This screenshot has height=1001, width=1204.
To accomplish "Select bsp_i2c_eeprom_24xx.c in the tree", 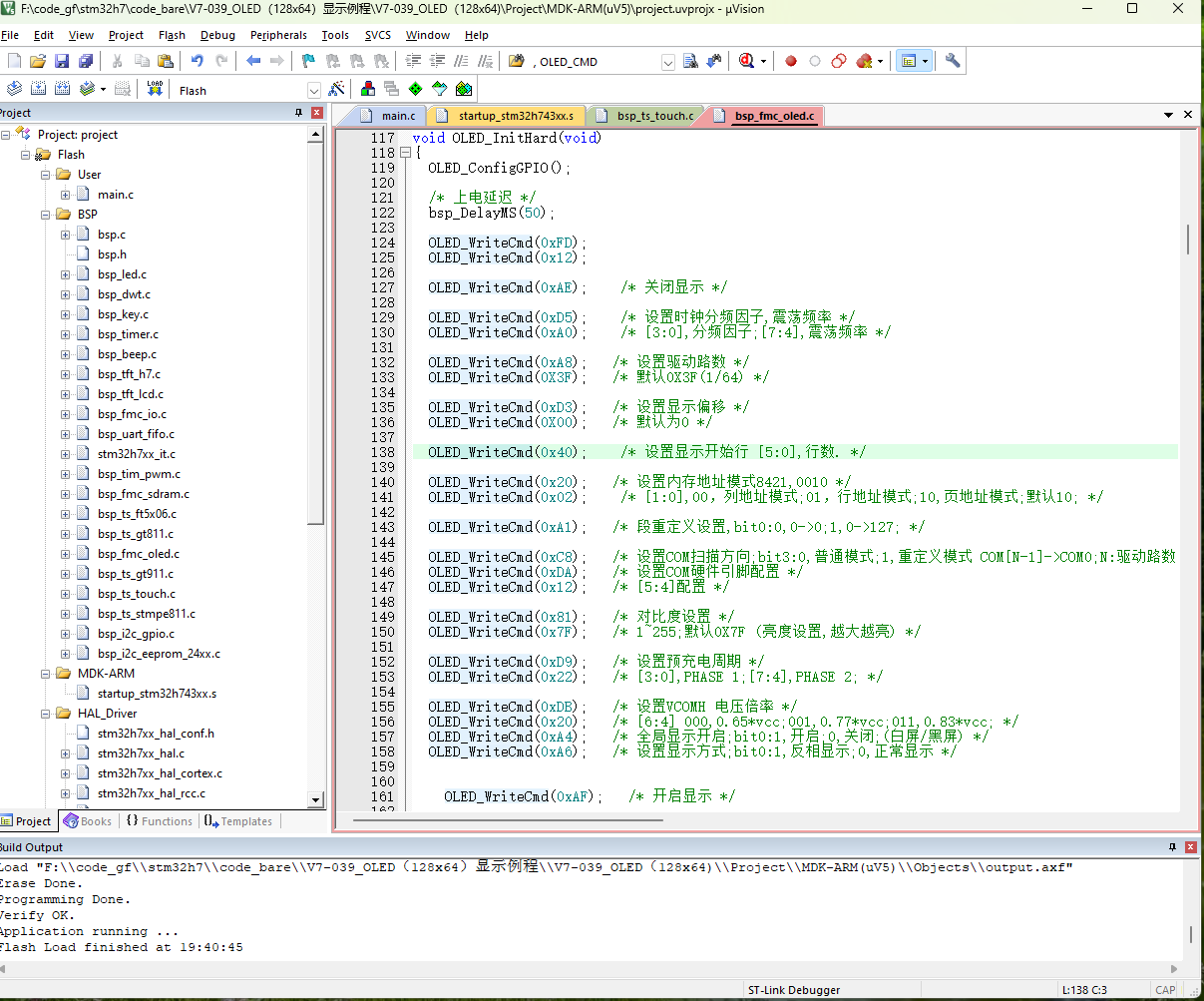I will [159, 654].
